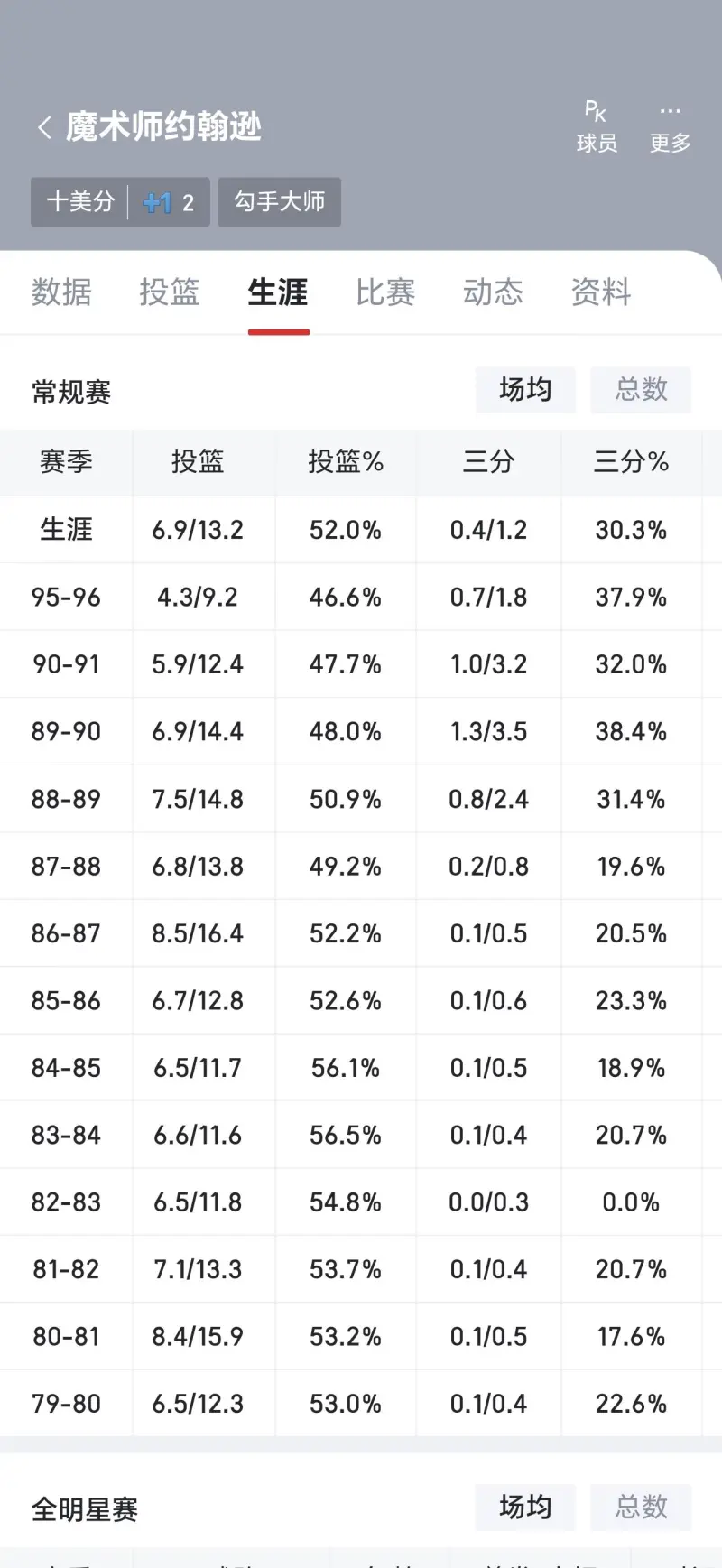Toggle 常规赛 stats to 场均

(525, 390)
